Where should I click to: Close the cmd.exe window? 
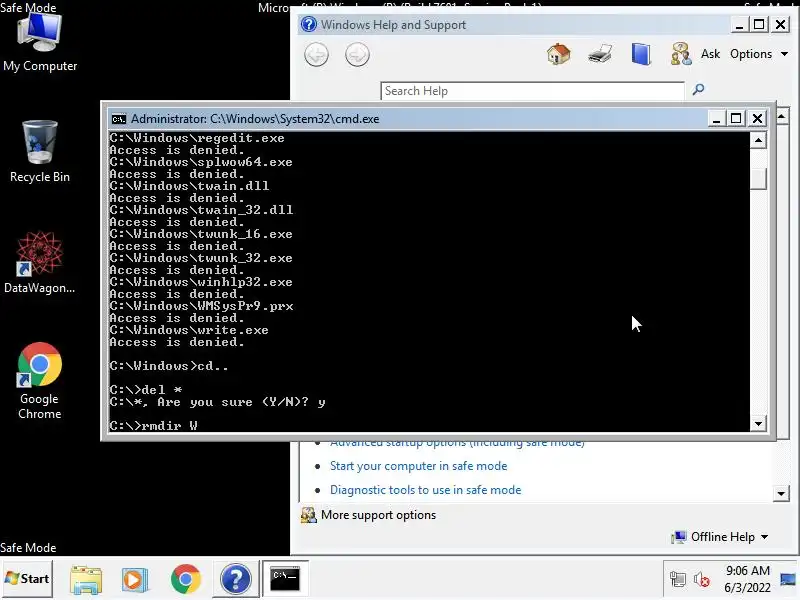(x=758, y=119)
